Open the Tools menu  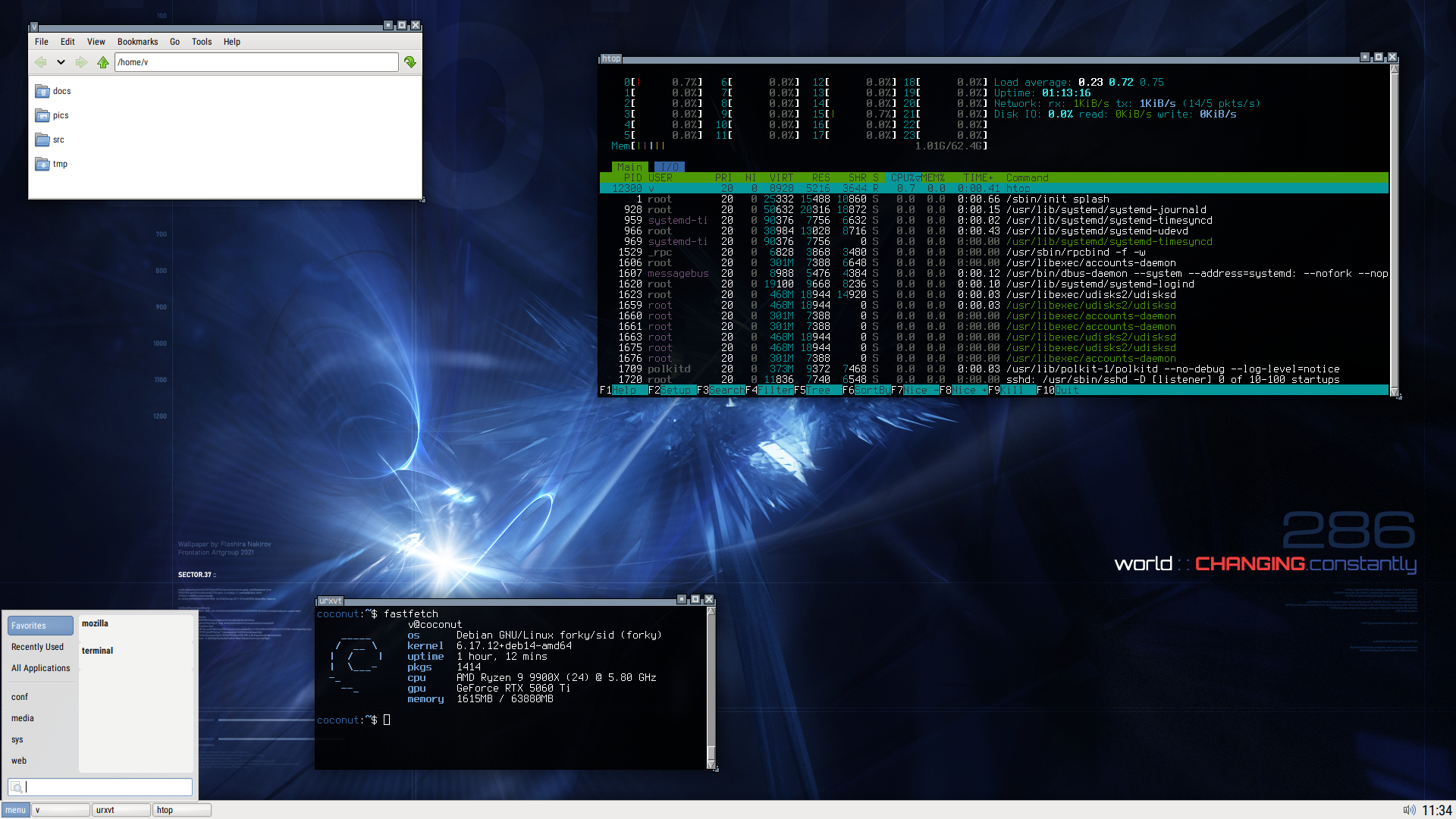(201, 42)
